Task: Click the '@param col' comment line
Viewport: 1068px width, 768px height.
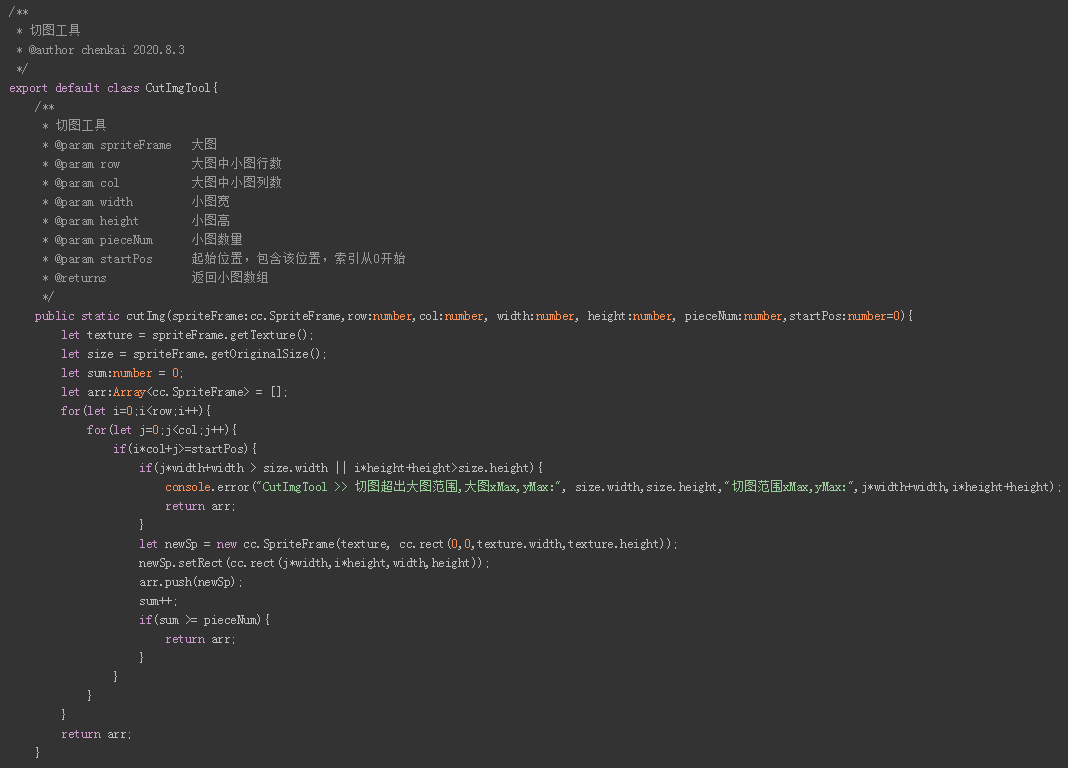Action: (161, 182)
